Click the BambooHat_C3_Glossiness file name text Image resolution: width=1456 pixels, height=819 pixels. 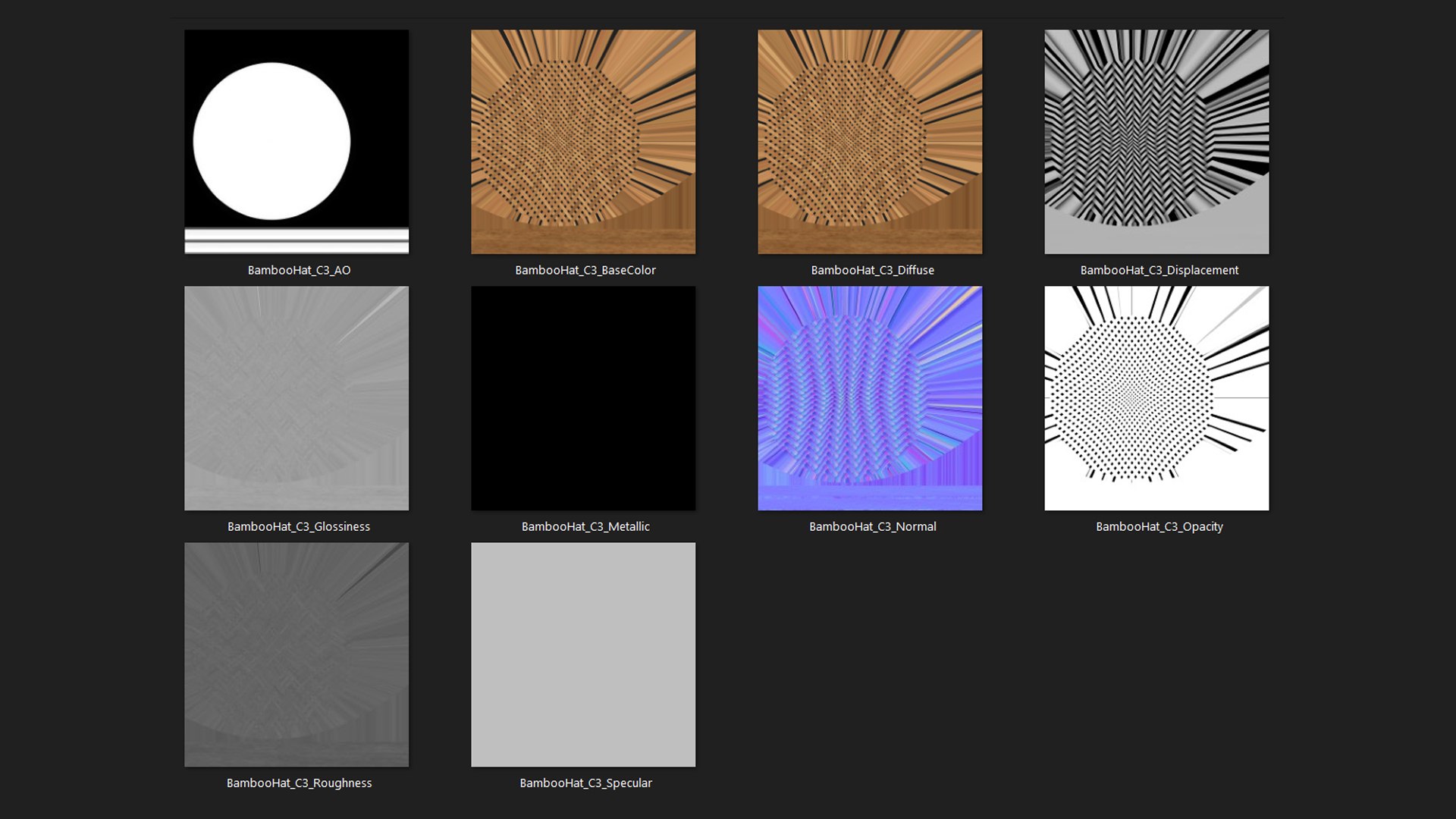[x=299, y=526]
